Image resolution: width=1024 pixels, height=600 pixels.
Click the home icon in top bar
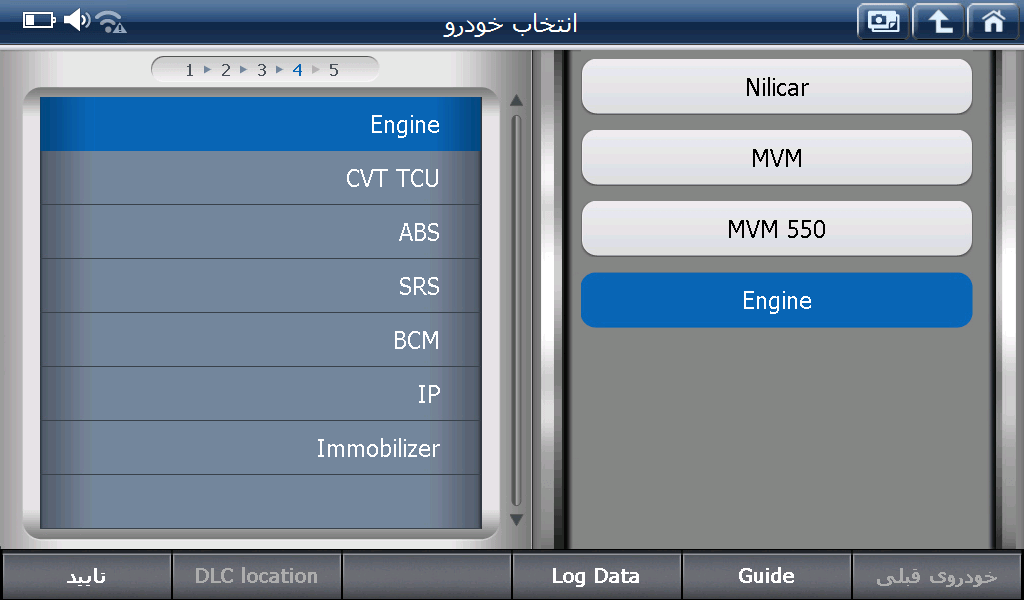(993, 22)
